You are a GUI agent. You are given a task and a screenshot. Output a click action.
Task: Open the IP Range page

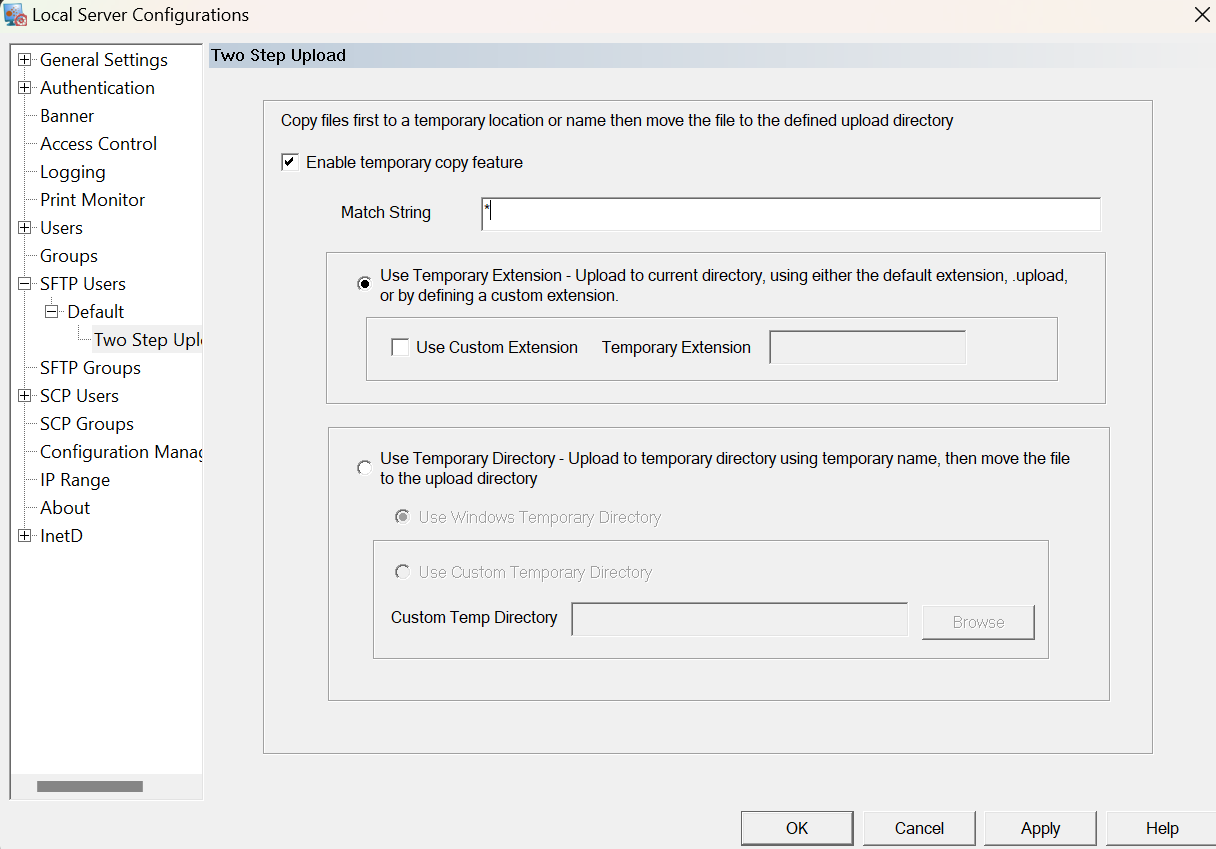[x=75, y=480]
